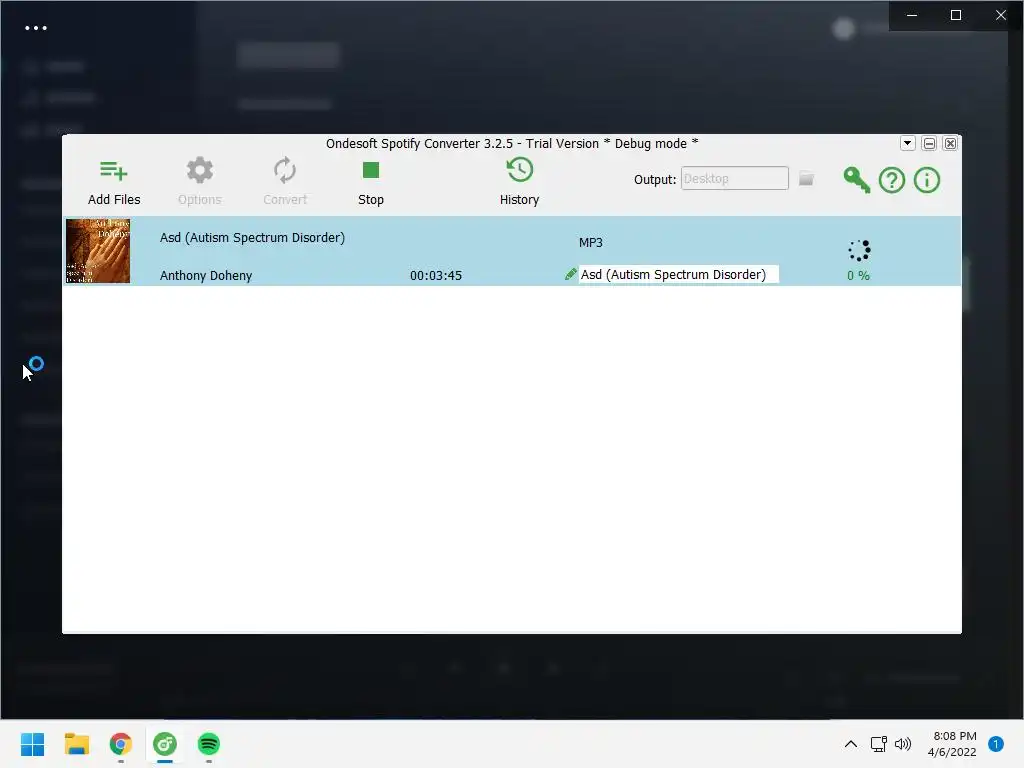Click artist name Anthony Doheny
Screen dimensions: 1024x768
[x=206, y=276]
